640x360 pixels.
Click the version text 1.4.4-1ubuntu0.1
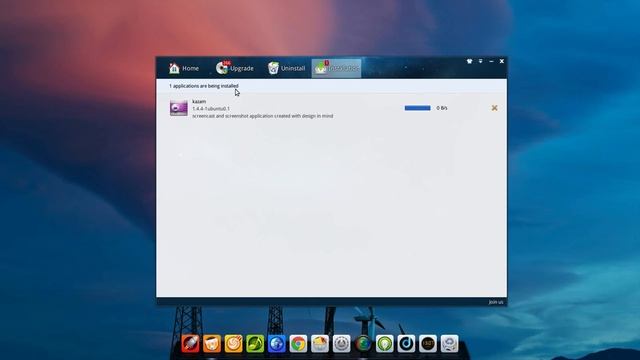click(211, 109)
